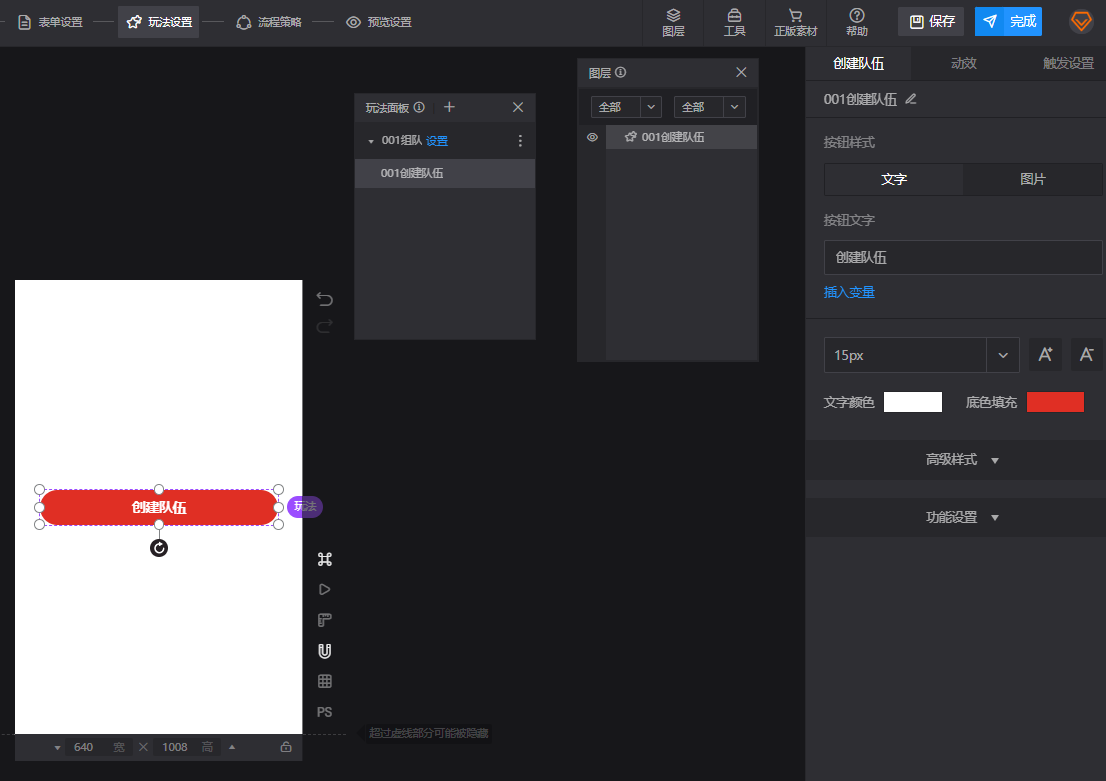The image size is (1106, 781).
Task: Click the 保存 save button
Action: click(931, 22)
